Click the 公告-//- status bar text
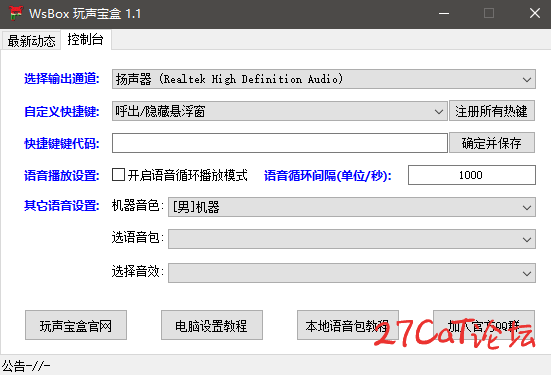This screenshot has height=375, width=551. tap(26, 366)
